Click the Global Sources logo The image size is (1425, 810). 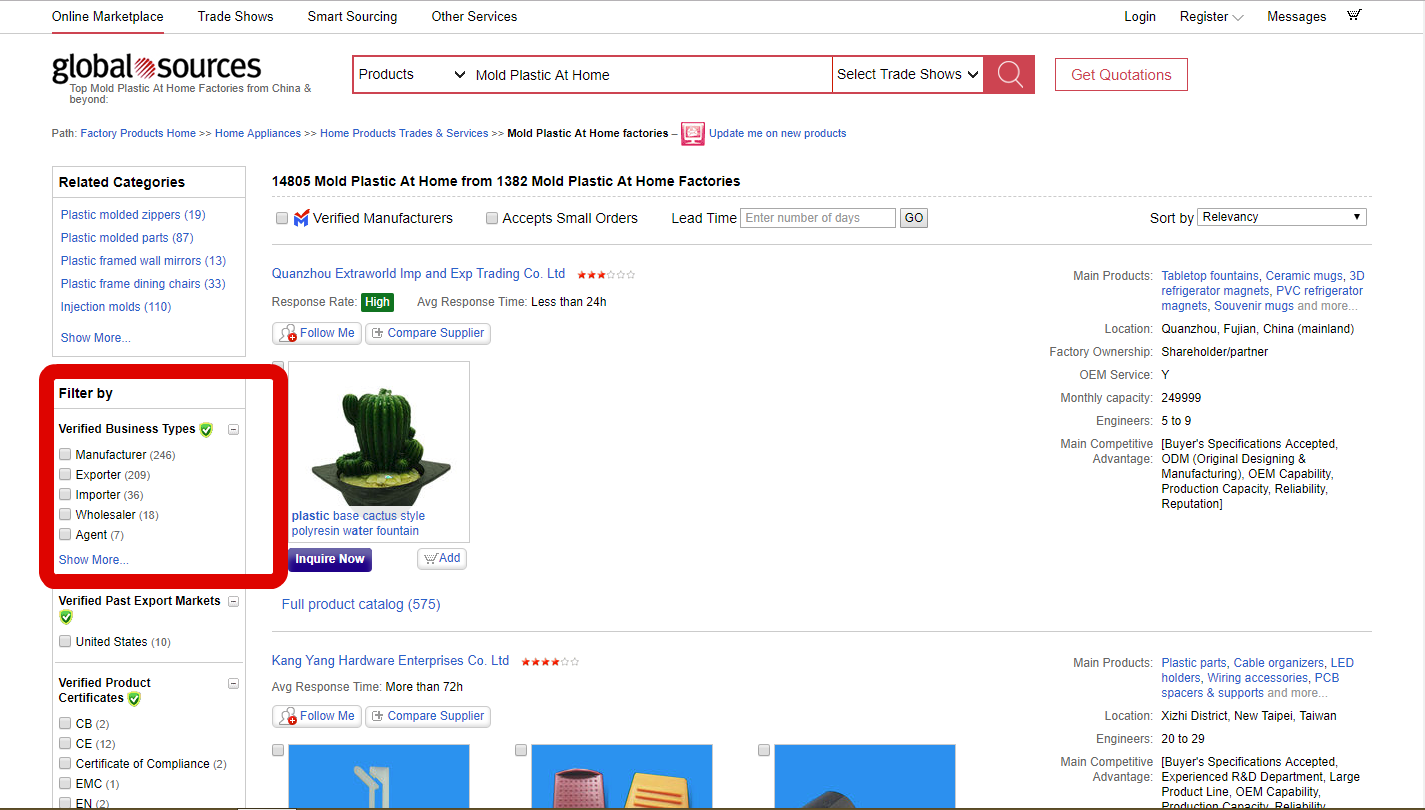[x=156, y=68]
